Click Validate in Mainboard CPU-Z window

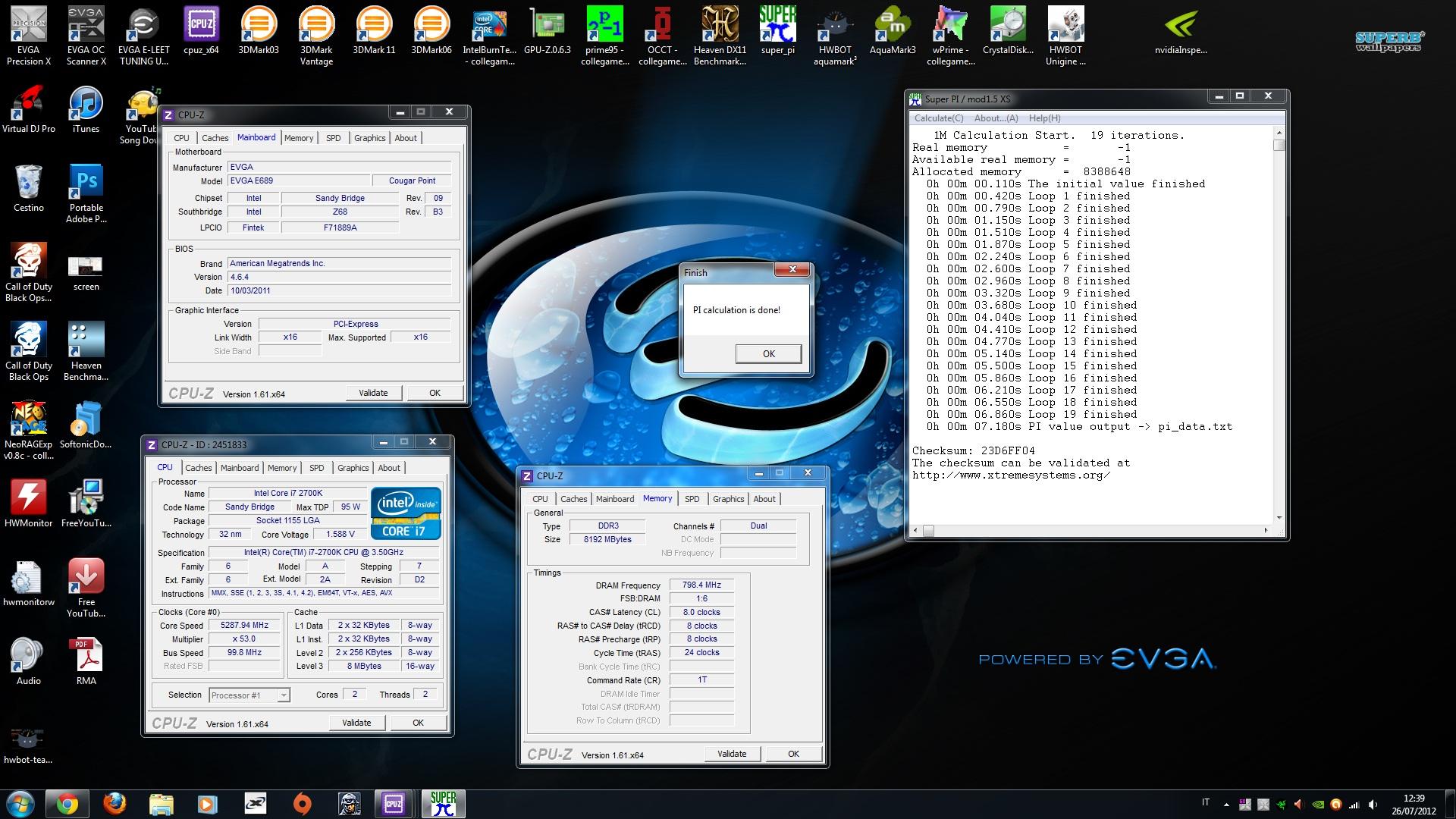click(x=373, y=393)
